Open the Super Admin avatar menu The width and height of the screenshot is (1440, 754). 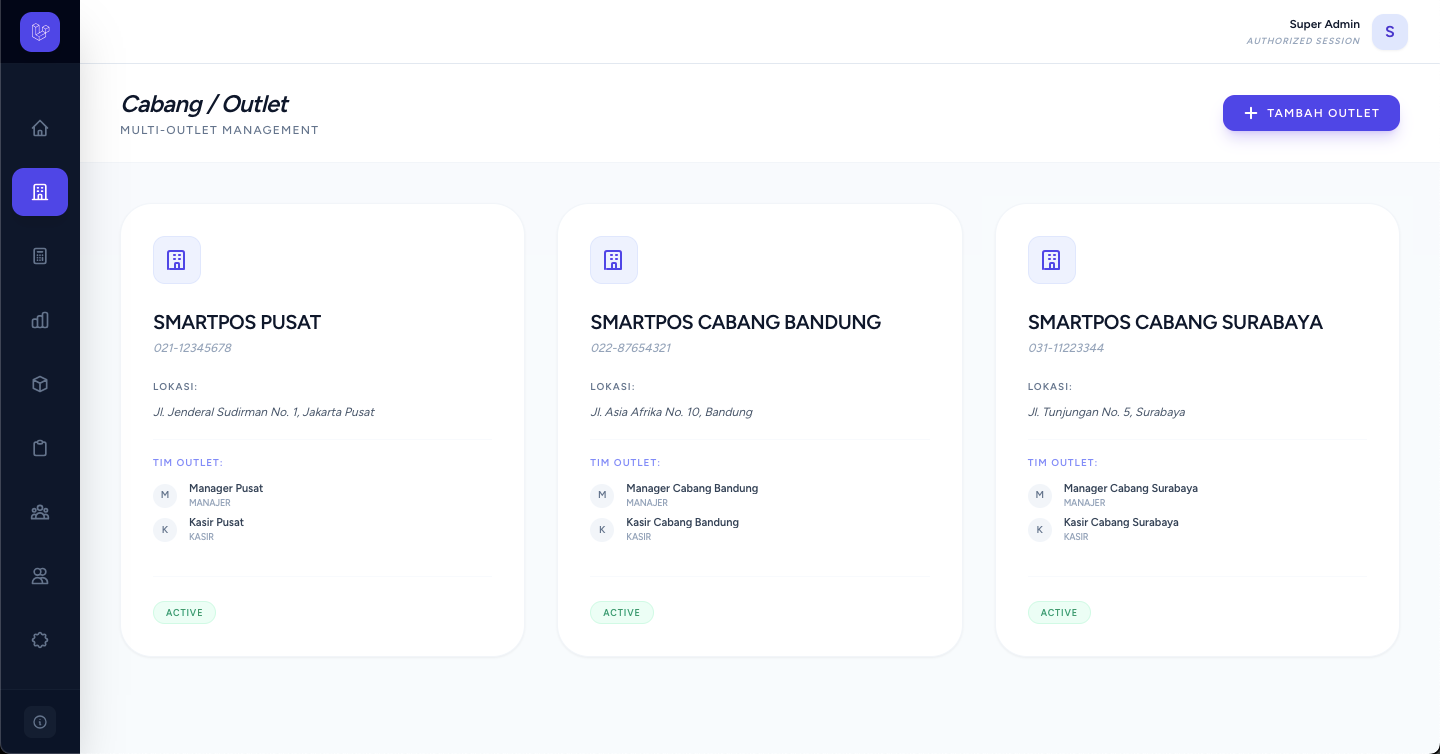point(1390,32)
